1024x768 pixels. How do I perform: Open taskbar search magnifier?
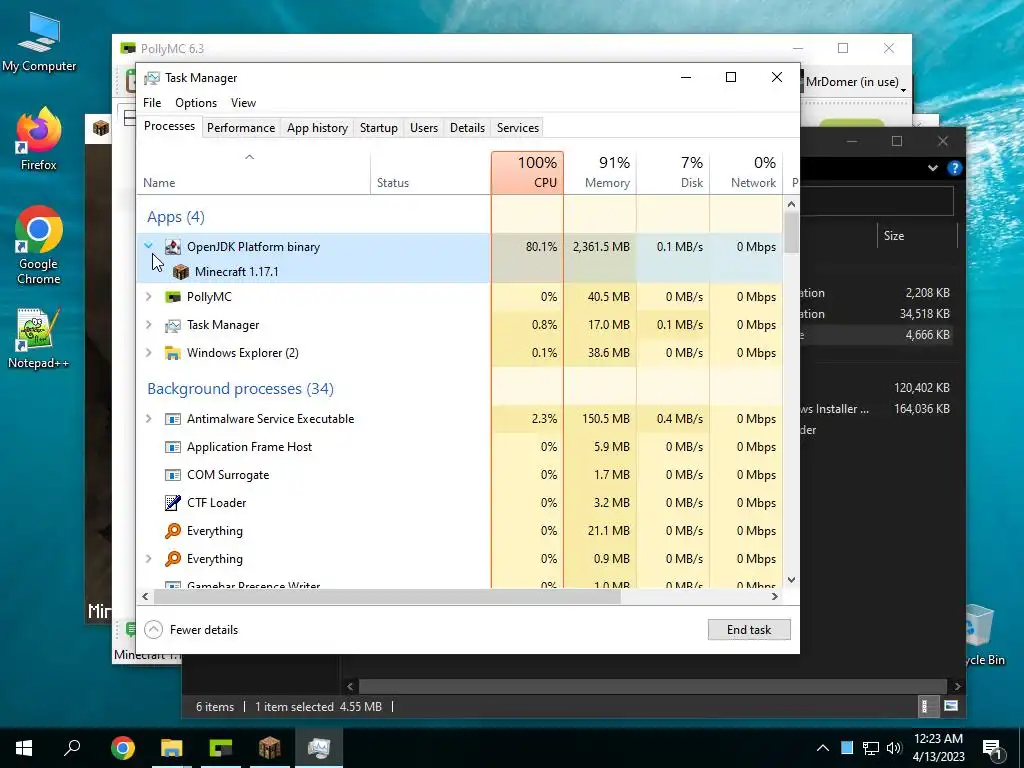[x=72, y=748]
